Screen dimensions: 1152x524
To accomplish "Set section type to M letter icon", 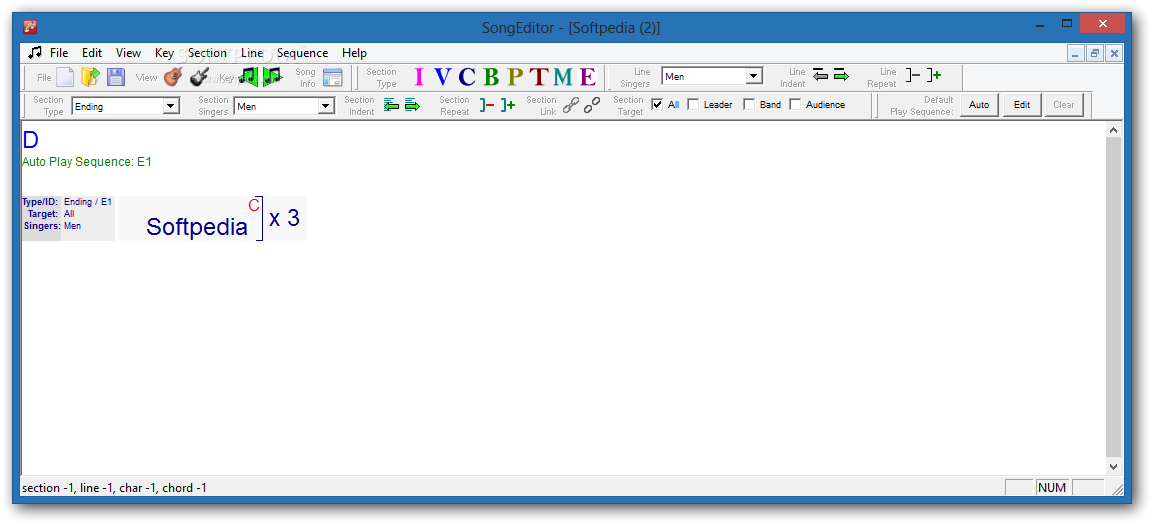I will coord(563,77).
